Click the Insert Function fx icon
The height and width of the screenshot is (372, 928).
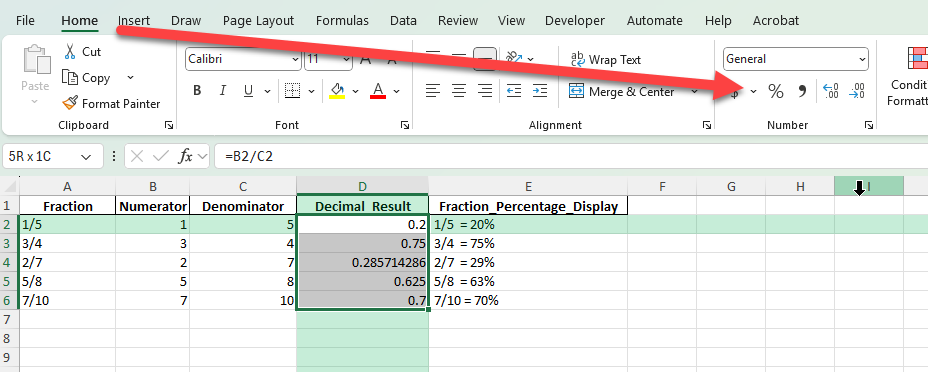[x=186, y=156]
